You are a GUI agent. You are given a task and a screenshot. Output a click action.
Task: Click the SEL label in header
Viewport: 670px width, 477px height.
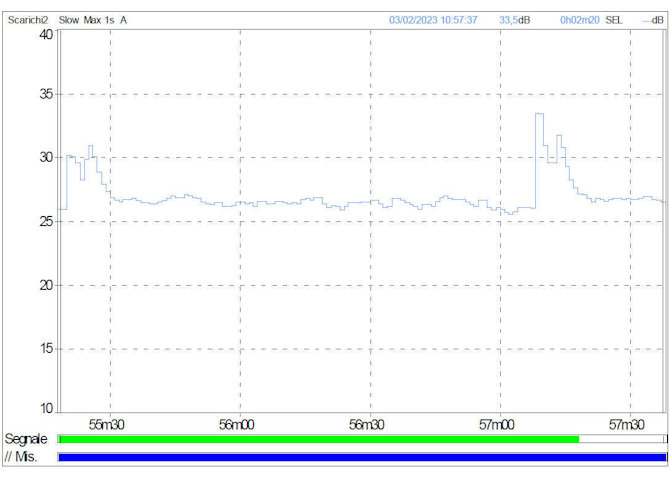pyautogui.click(x=614, y=20)
